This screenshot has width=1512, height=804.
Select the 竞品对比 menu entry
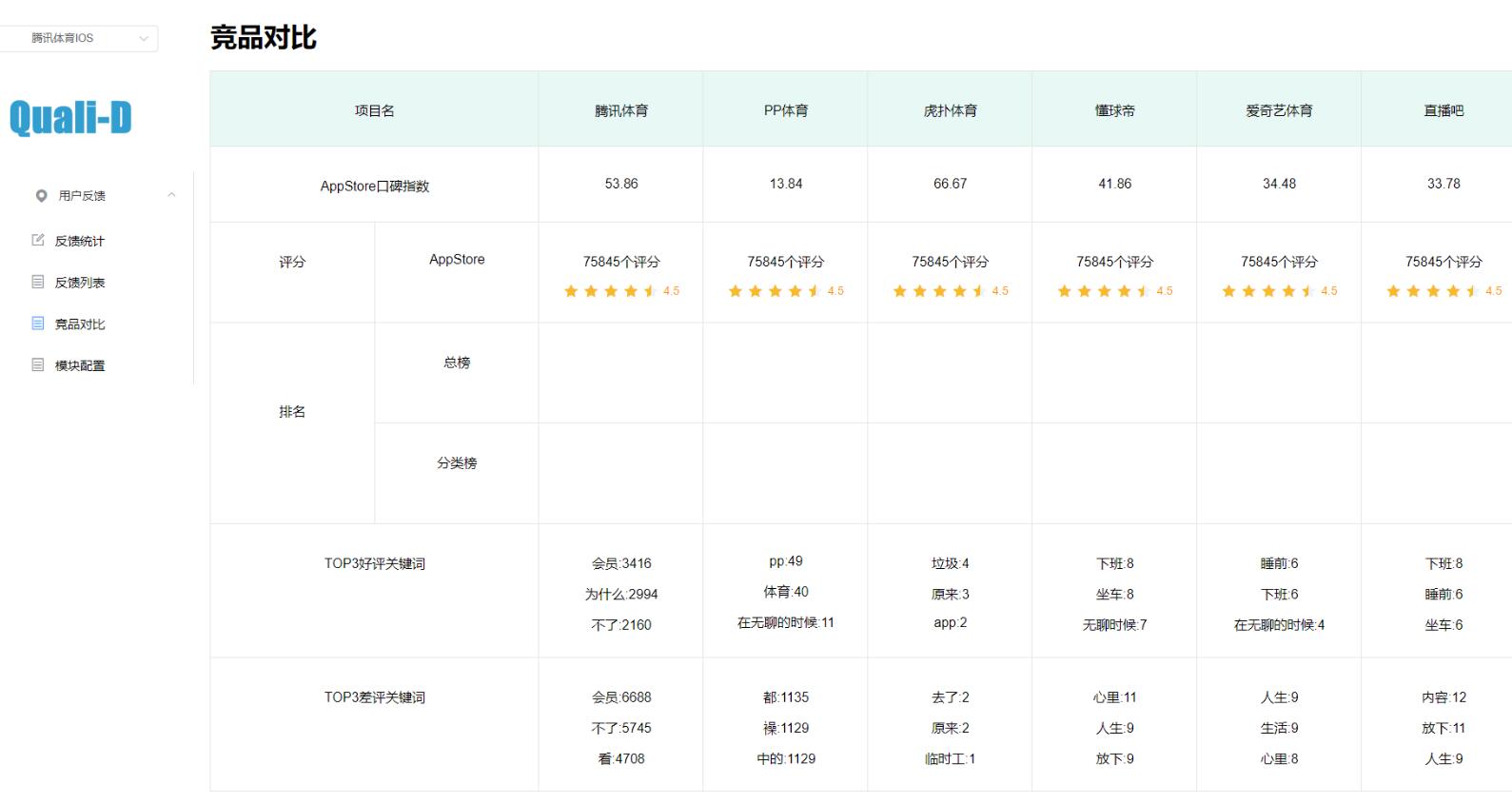[x=80, y=324]
